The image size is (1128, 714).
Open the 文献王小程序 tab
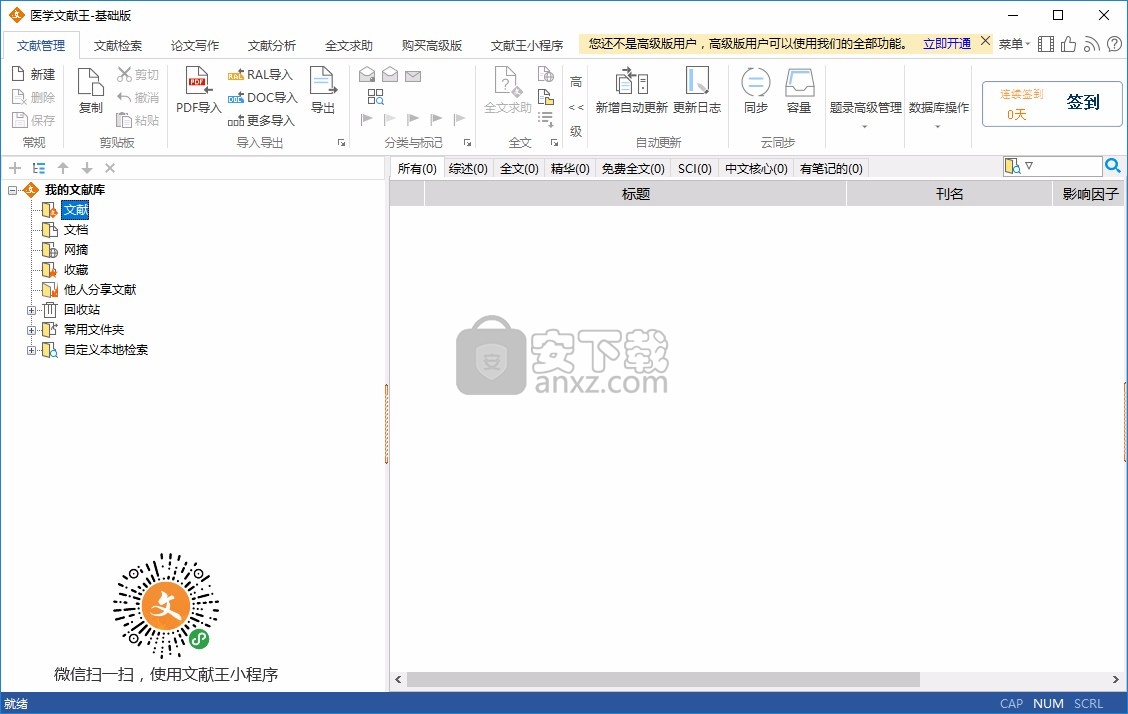pos(527,45)
